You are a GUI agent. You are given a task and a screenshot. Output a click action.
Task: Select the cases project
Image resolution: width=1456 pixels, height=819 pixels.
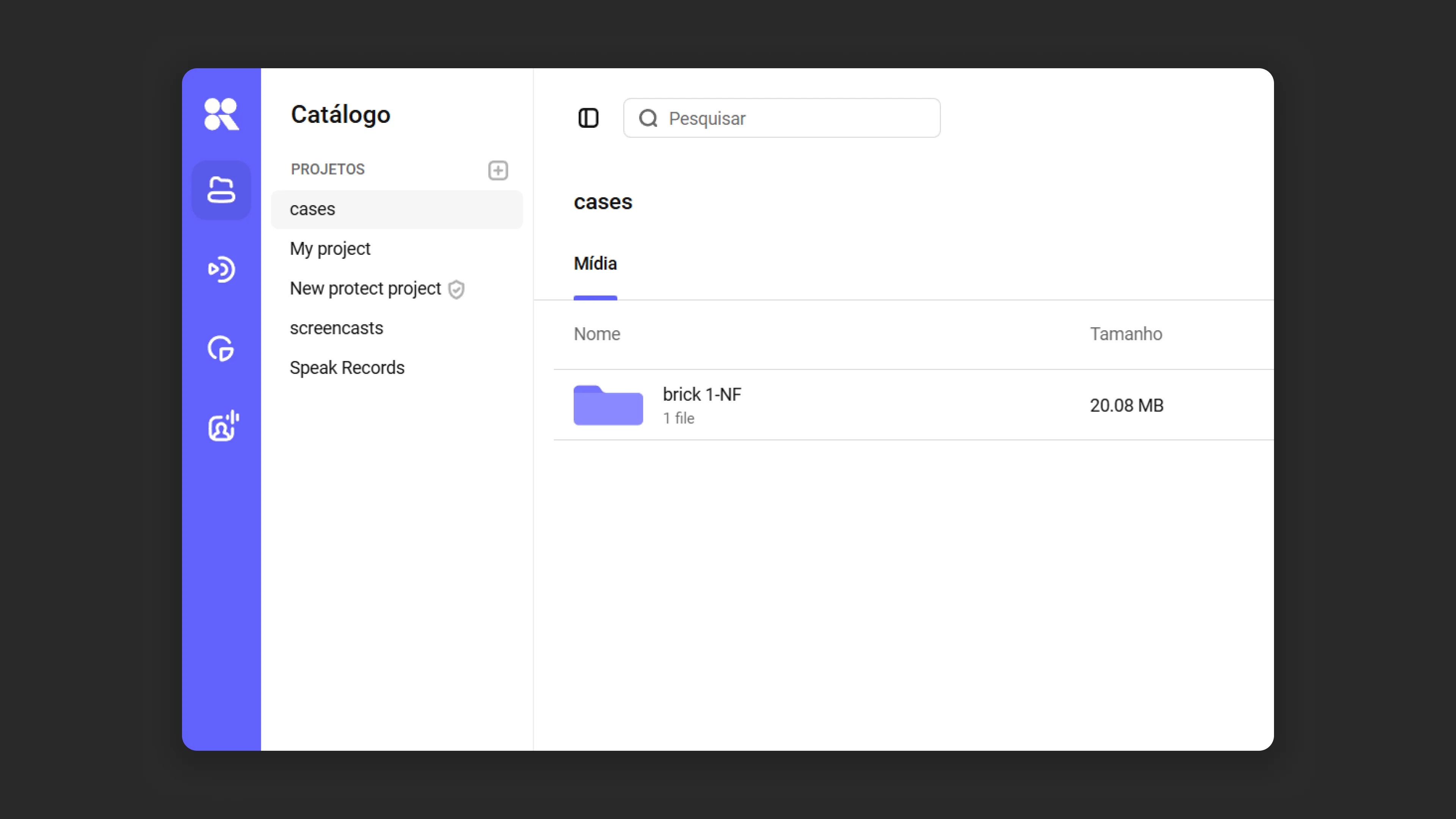[x=397, y=209]
